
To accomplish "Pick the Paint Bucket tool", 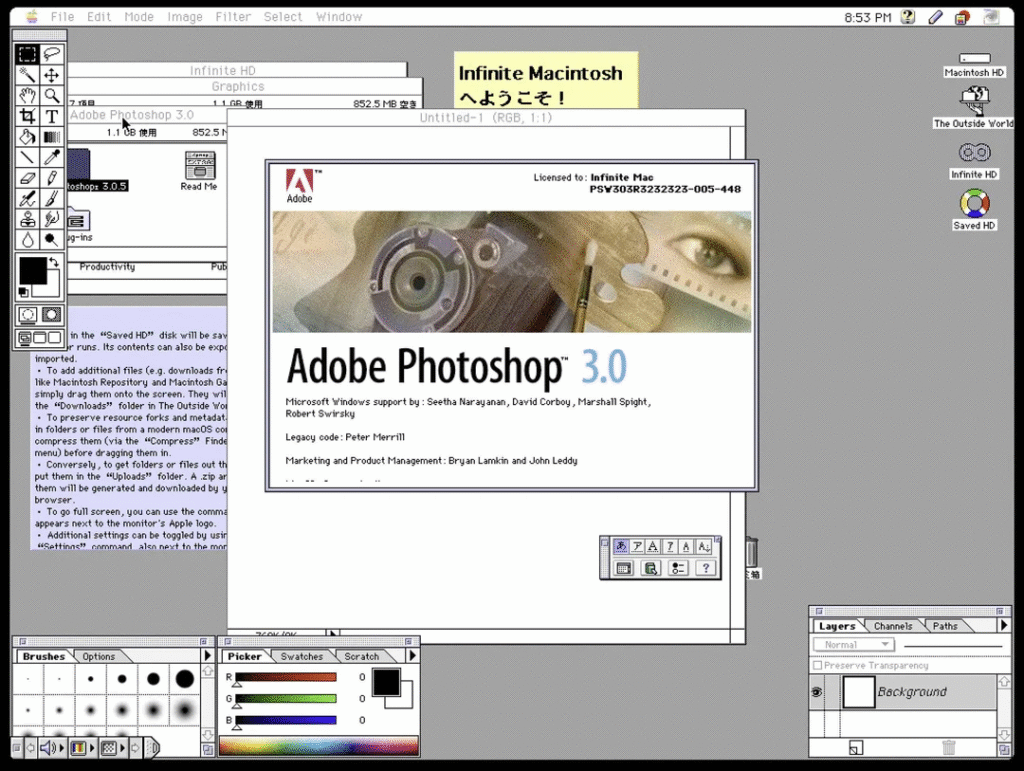I will [27, 137].
